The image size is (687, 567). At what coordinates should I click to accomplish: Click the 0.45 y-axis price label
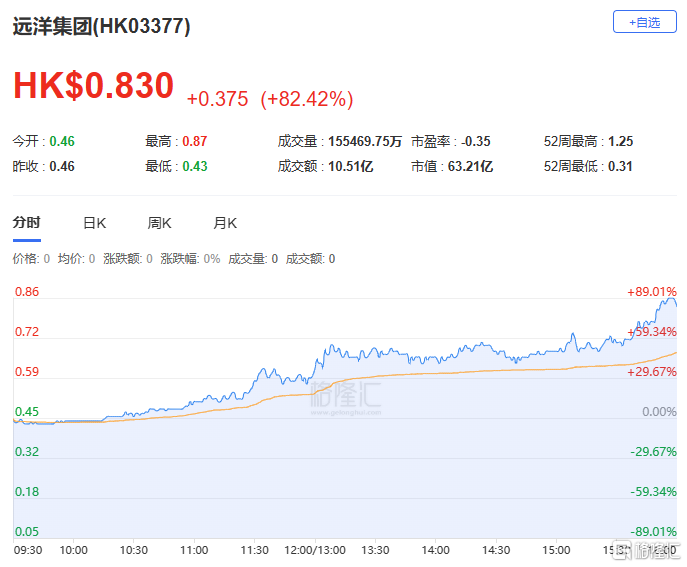pos(27,411)
